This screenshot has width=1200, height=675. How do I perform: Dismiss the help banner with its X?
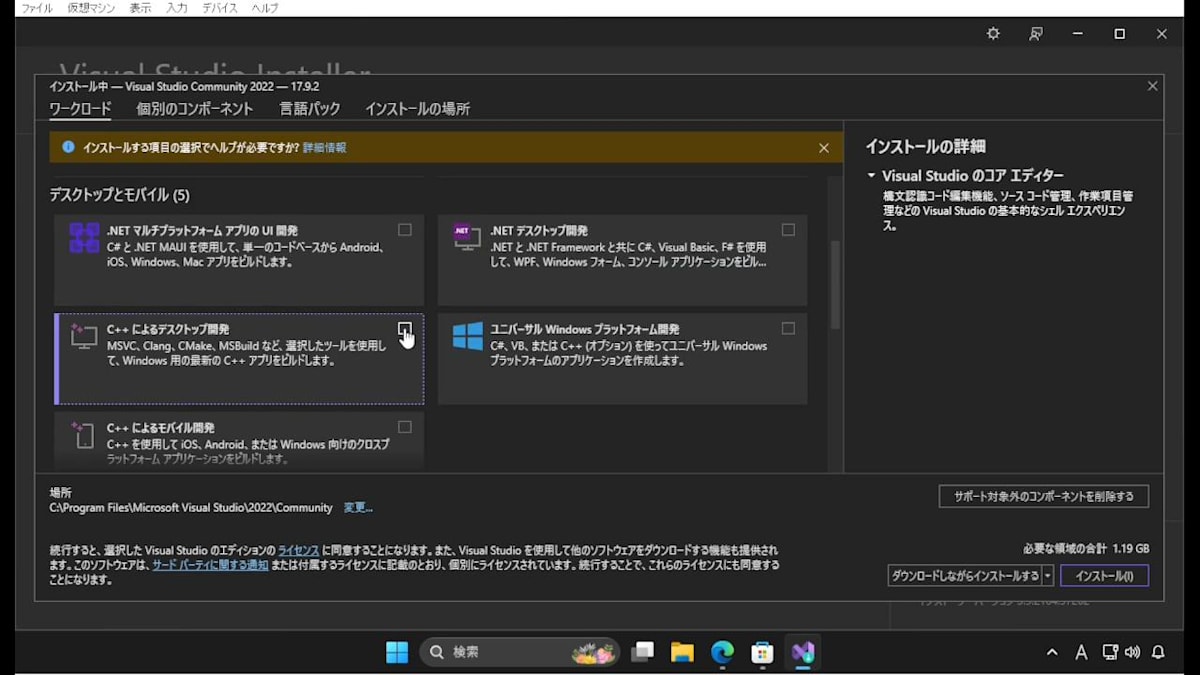tap(823, 147)
